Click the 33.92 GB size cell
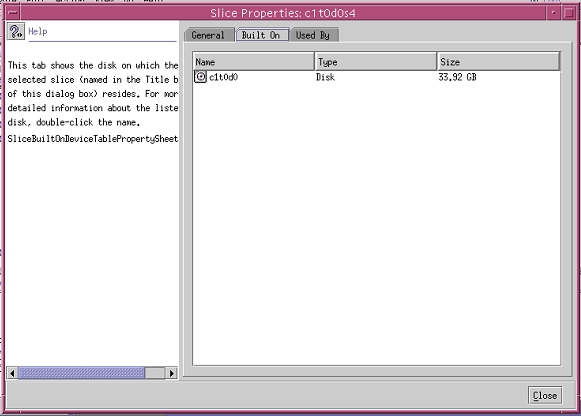 tap(457, 77)
